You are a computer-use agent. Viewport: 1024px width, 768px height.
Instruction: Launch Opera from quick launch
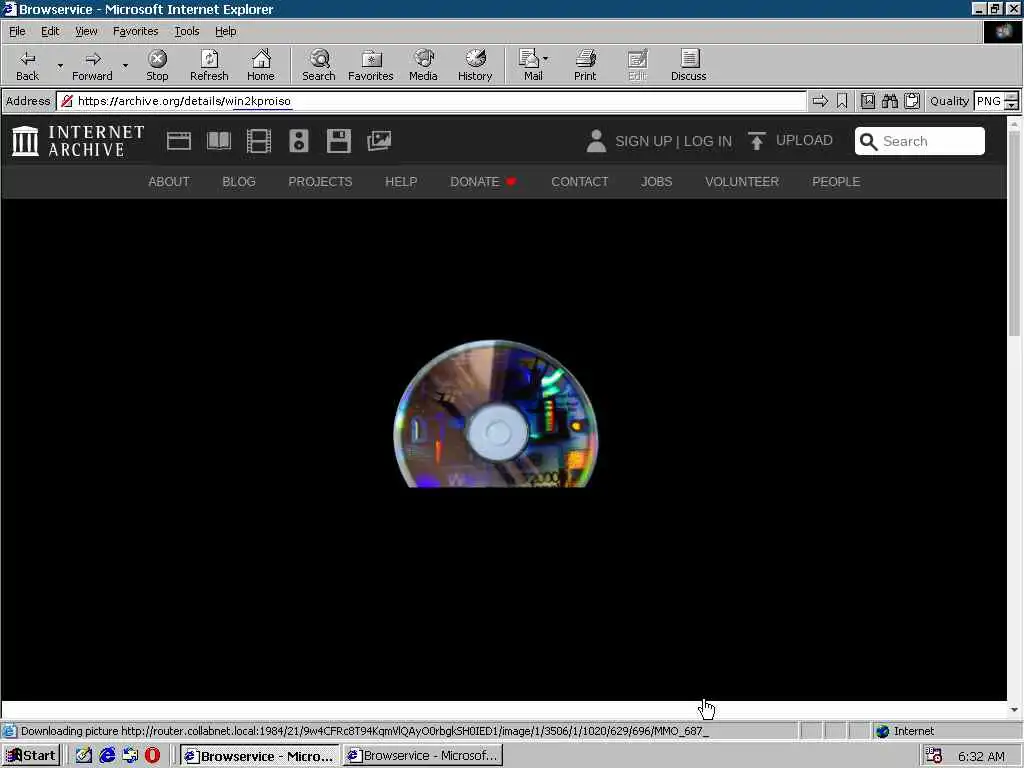pyautogui.click(x=152, y=756)
